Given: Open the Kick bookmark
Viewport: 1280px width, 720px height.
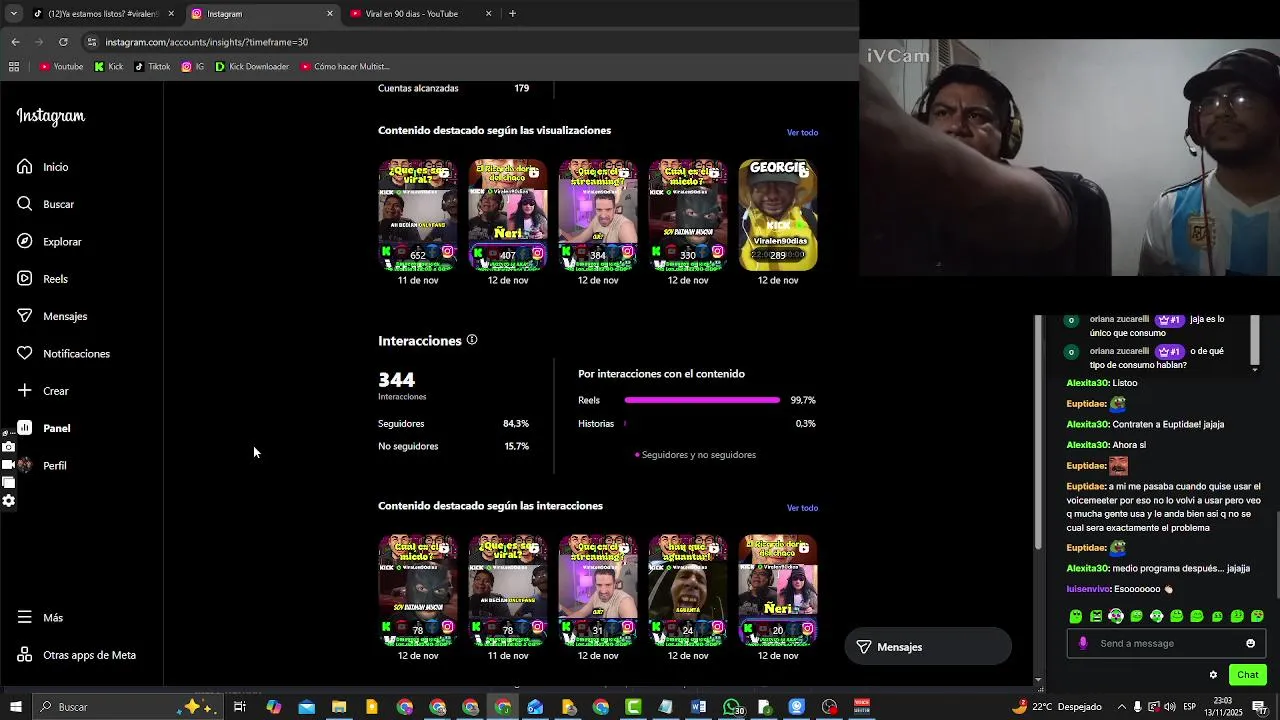Looking at the screenshot, I should click(x=109, y=67).
